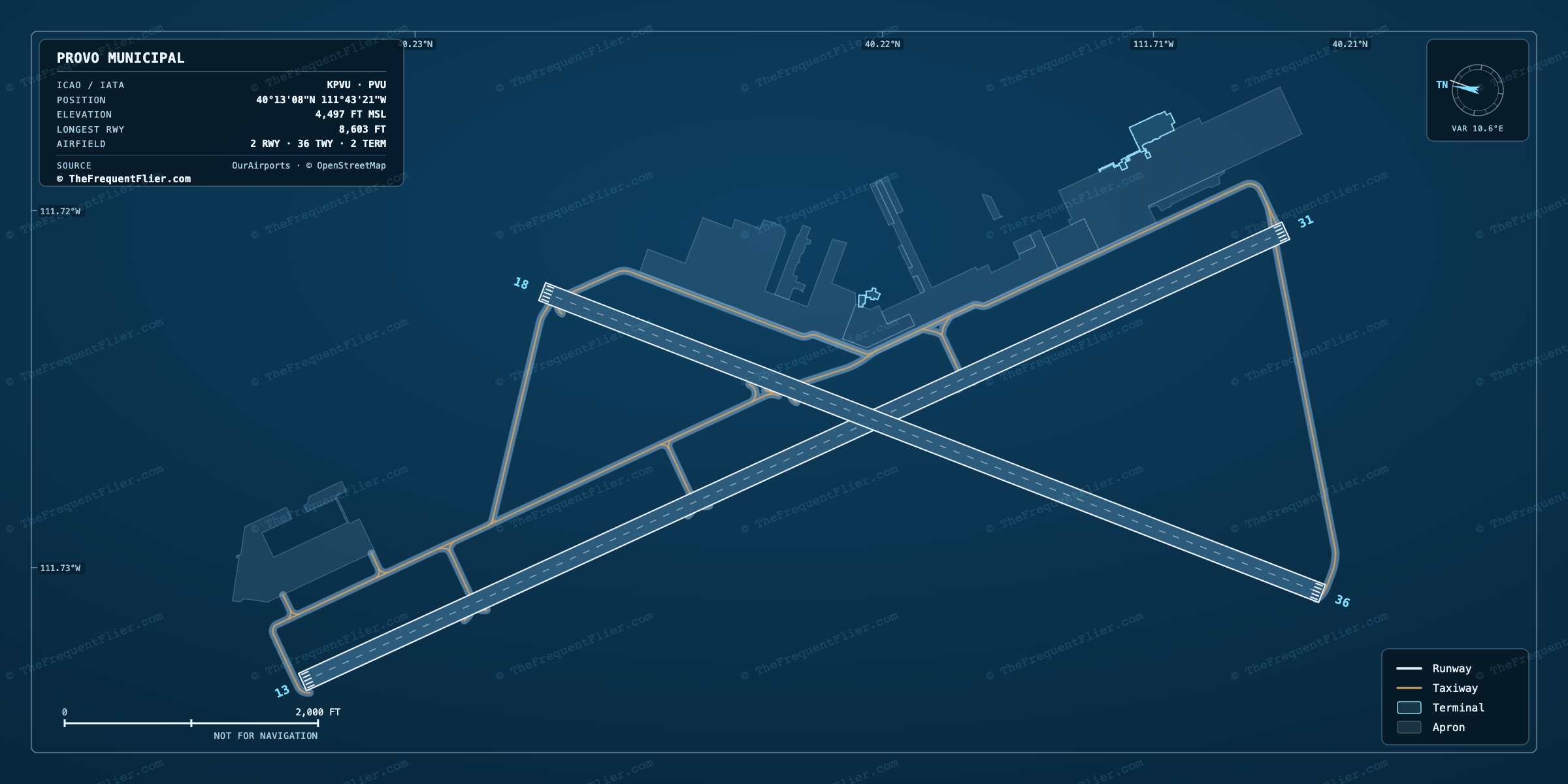The height and width of the screenshot is (784, 1568).
Task: Click the POSITION field label
Action: (81, 100)
